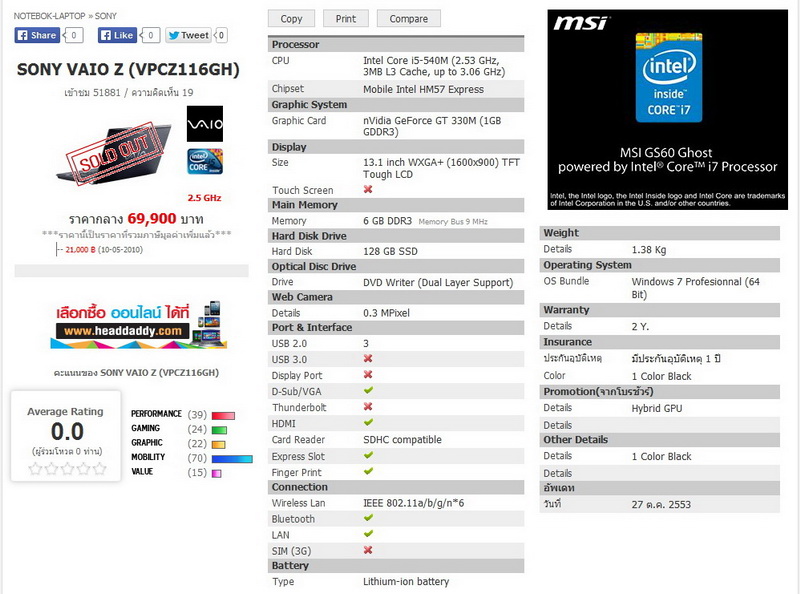Open the headdaddy.com shopping banner
Image resolution: width=800 pixels, height=594 pixels.
click(138, 325)
